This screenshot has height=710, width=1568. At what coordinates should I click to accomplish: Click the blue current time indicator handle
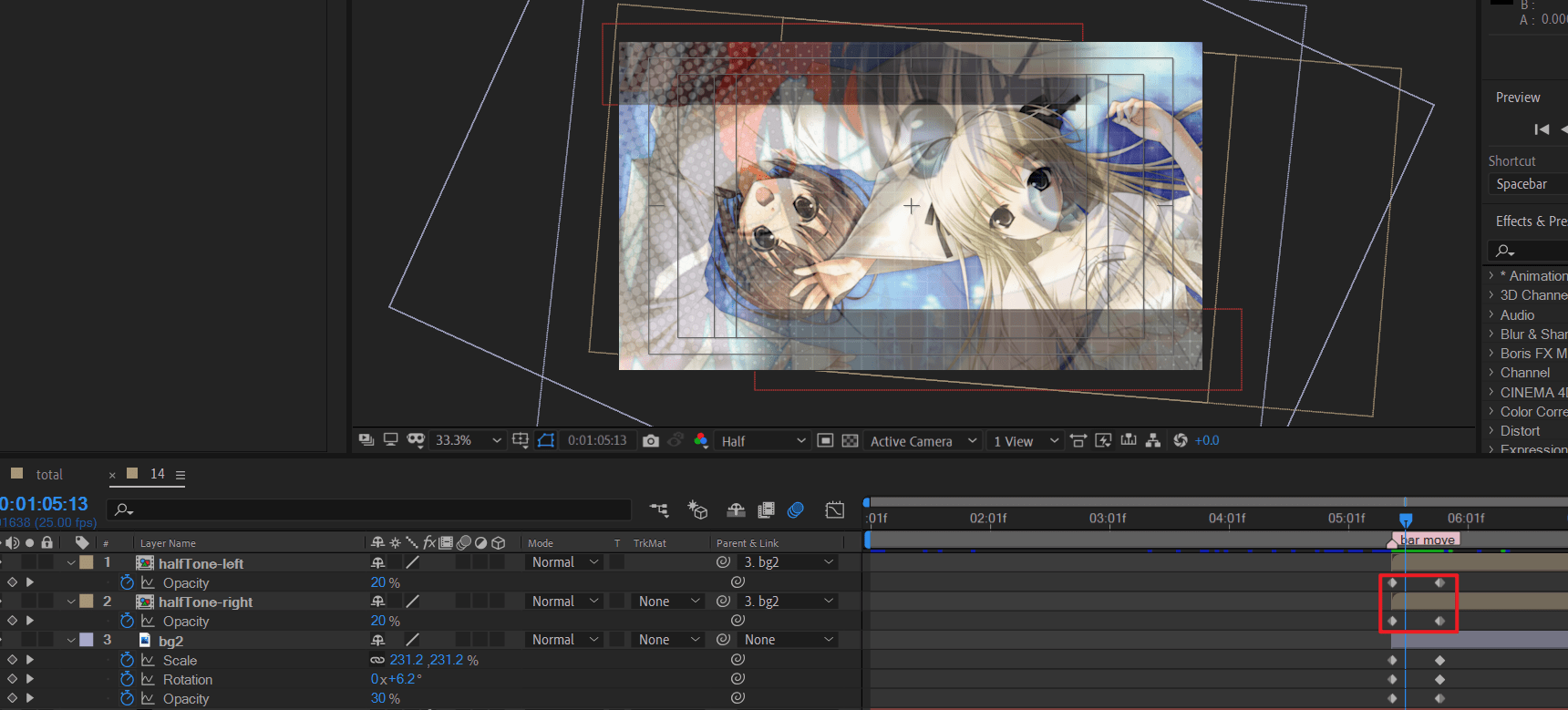pyautogui.click(x=1406, y=519)
